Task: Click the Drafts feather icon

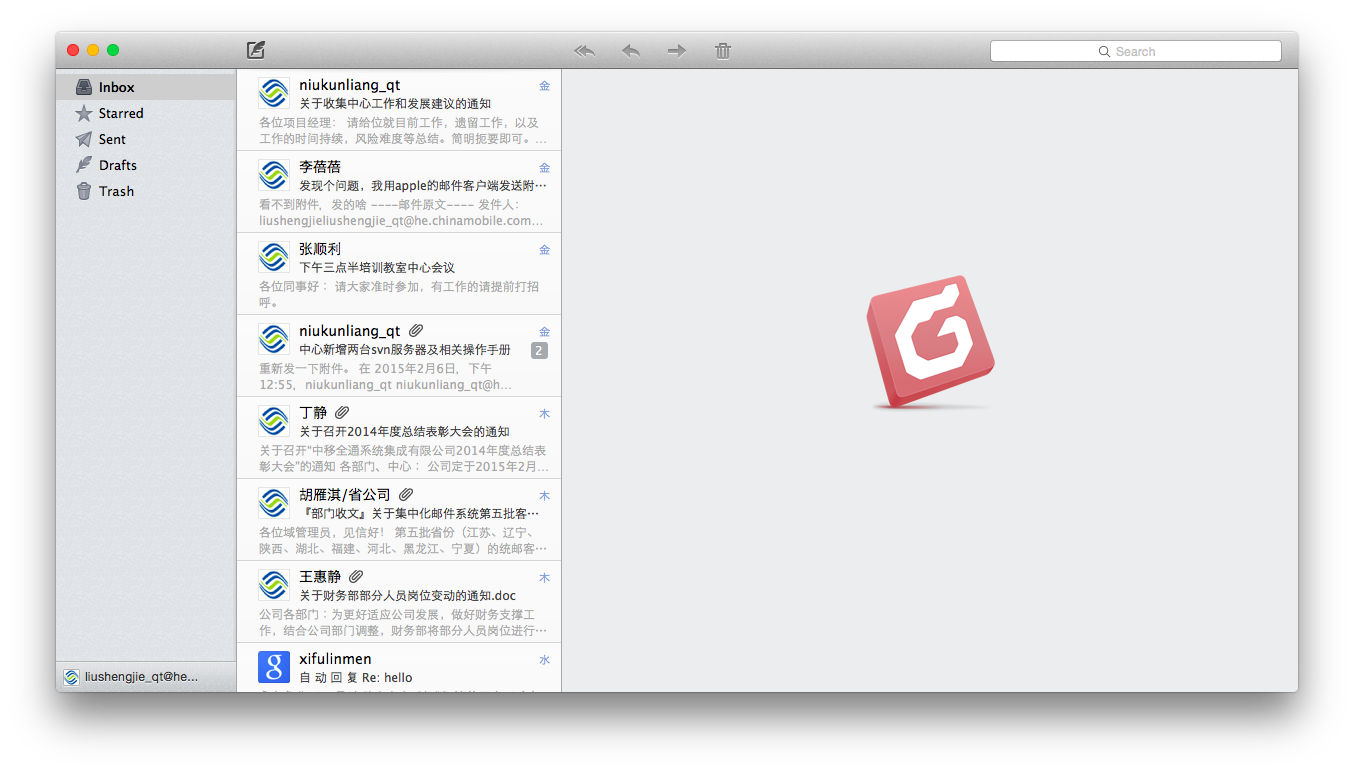Action: [x=84, y=165]
